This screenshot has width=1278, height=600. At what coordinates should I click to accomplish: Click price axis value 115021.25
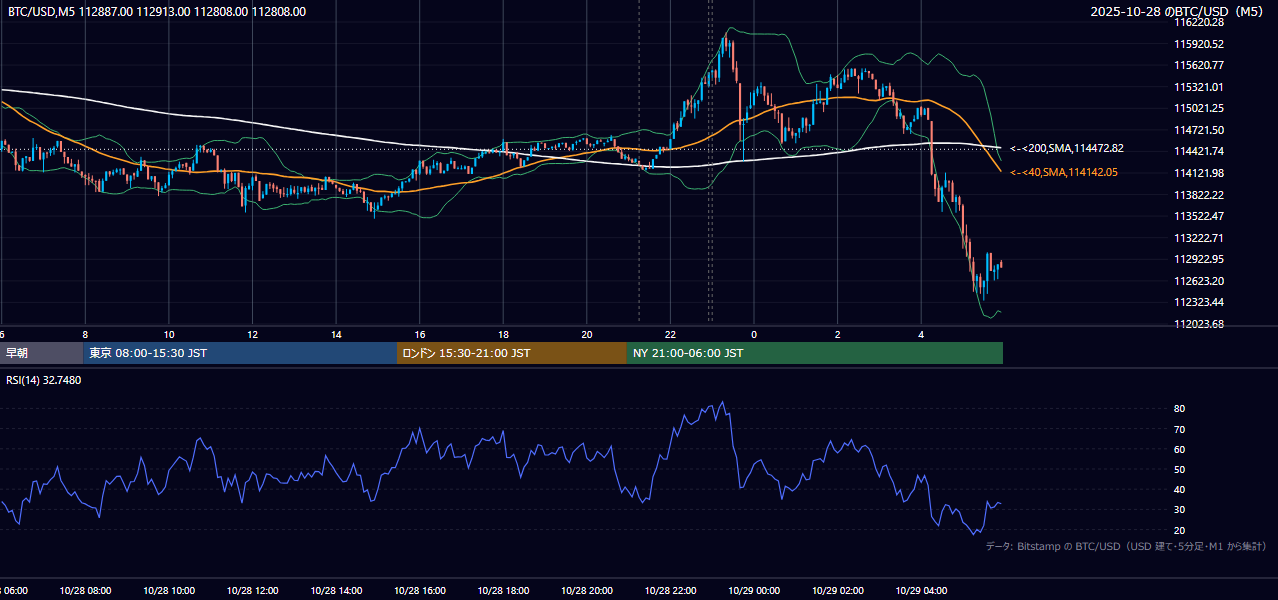click(x=1199, y=108)
